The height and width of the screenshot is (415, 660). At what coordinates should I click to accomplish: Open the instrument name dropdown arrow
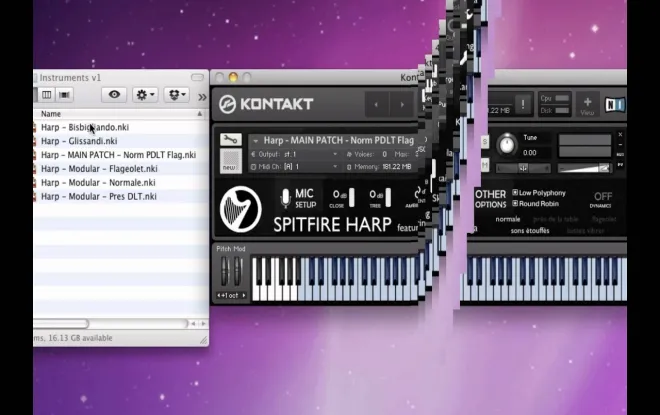click(255, 141)
